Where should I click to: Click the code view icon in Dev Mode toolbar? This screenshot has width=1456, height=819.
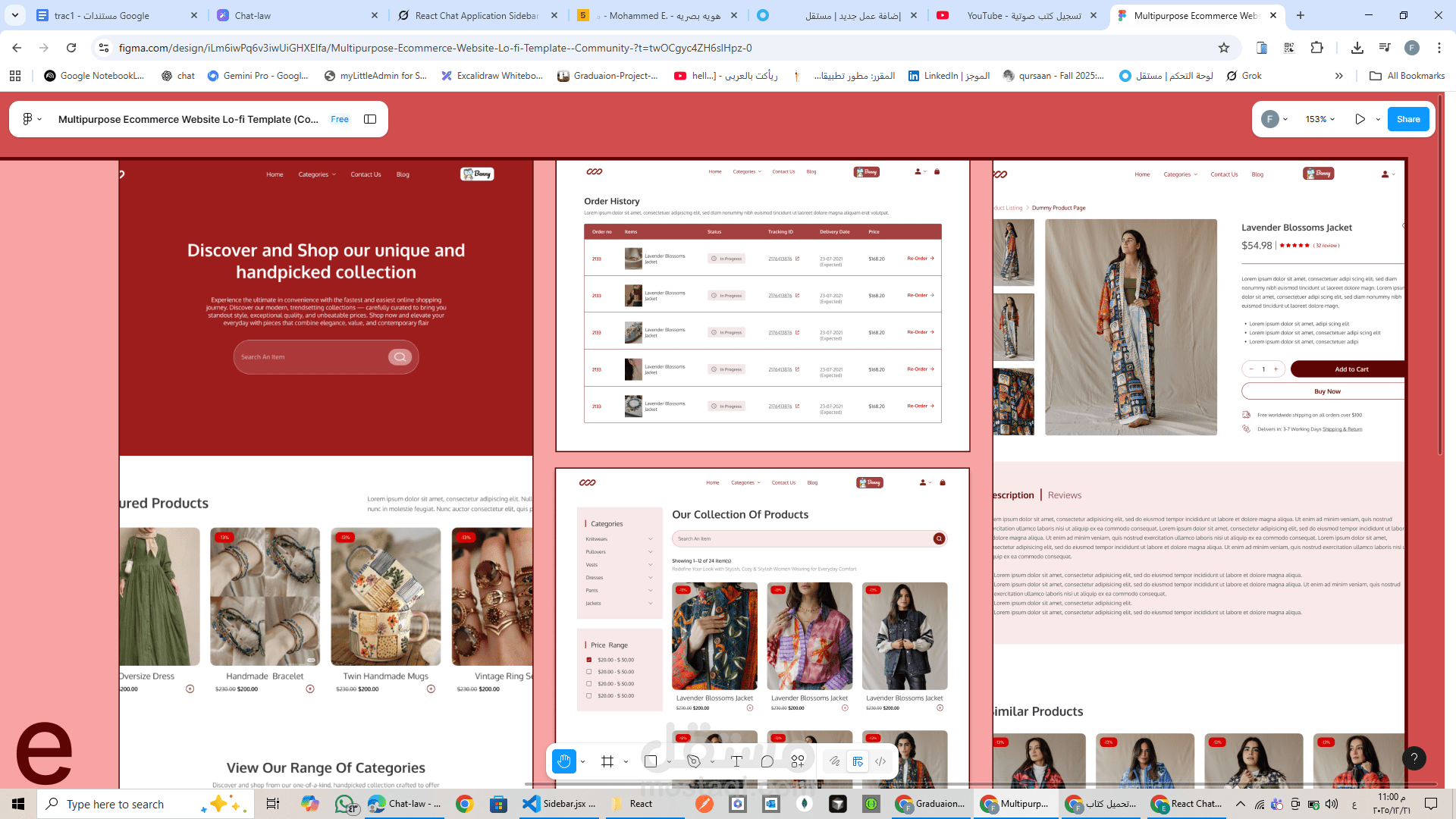880,761
